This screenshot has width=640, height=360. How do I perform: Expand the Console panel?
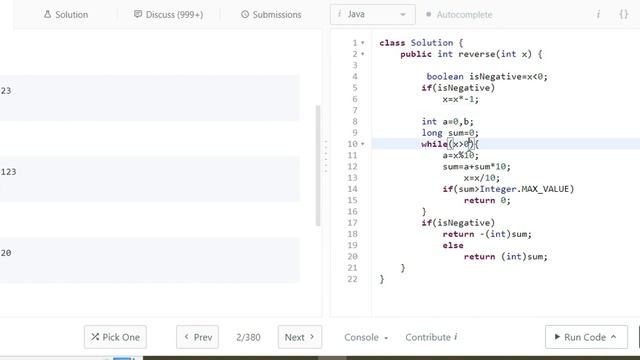tap(366, 338)
